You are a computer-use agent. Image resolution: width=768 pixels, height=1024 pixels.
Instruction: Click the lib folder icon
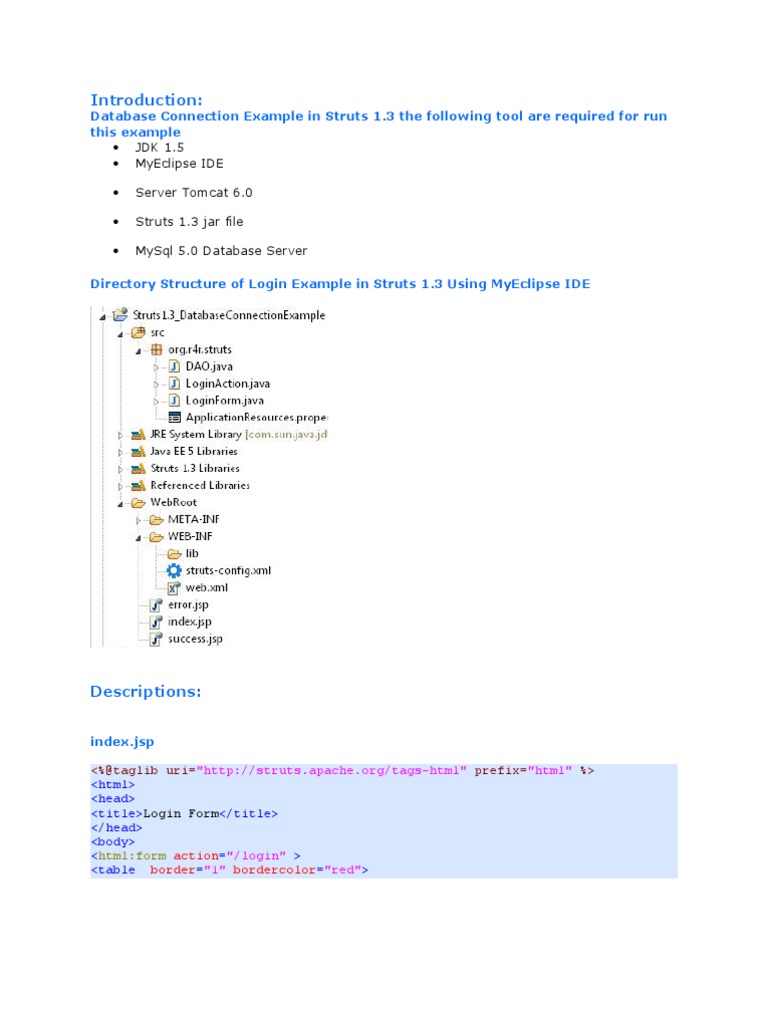point(174,553)
